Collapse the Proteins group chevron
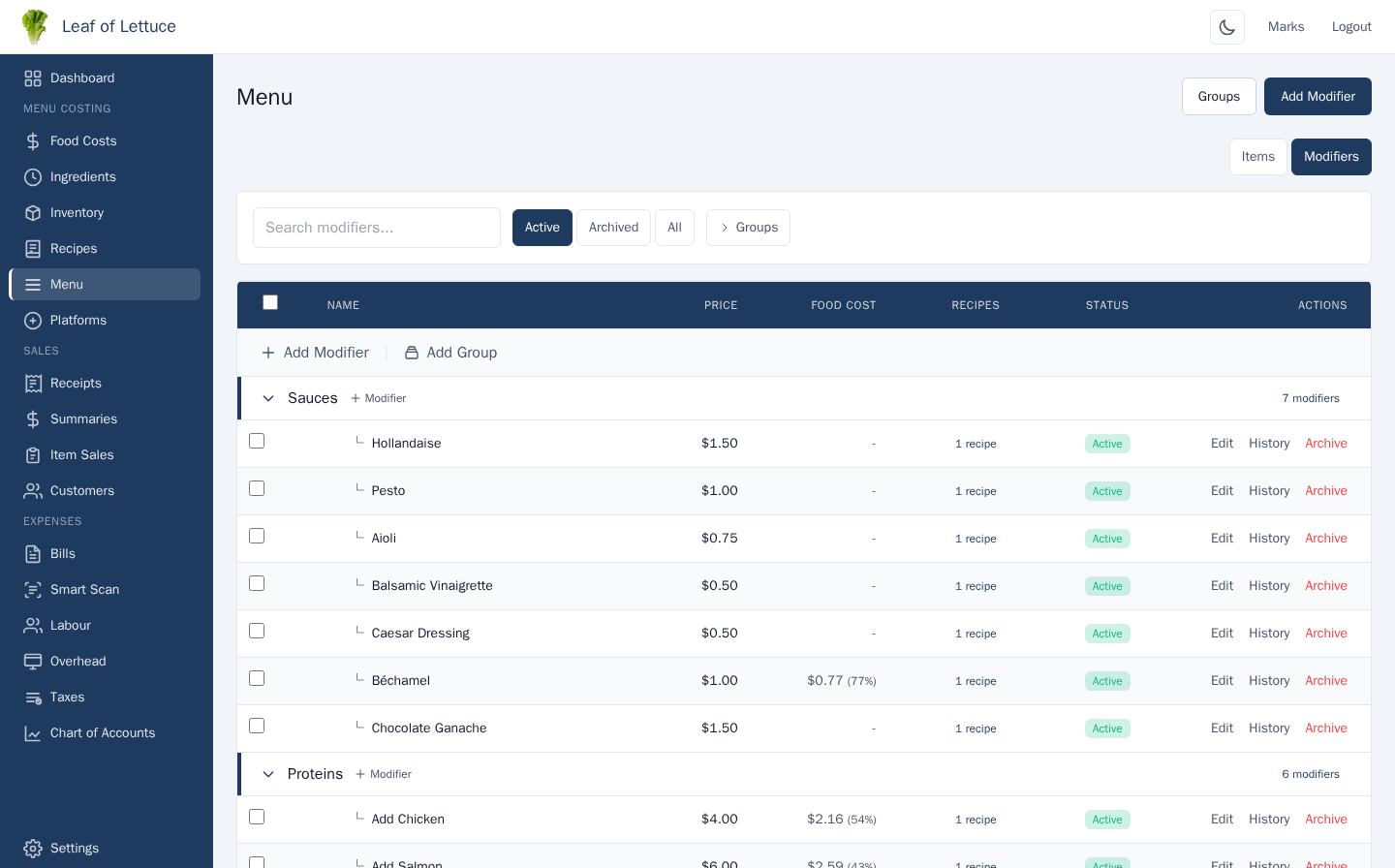Image resolution: width=1395 pixels, height=868 pixels. pyautogui.click(x=268, y=774)
